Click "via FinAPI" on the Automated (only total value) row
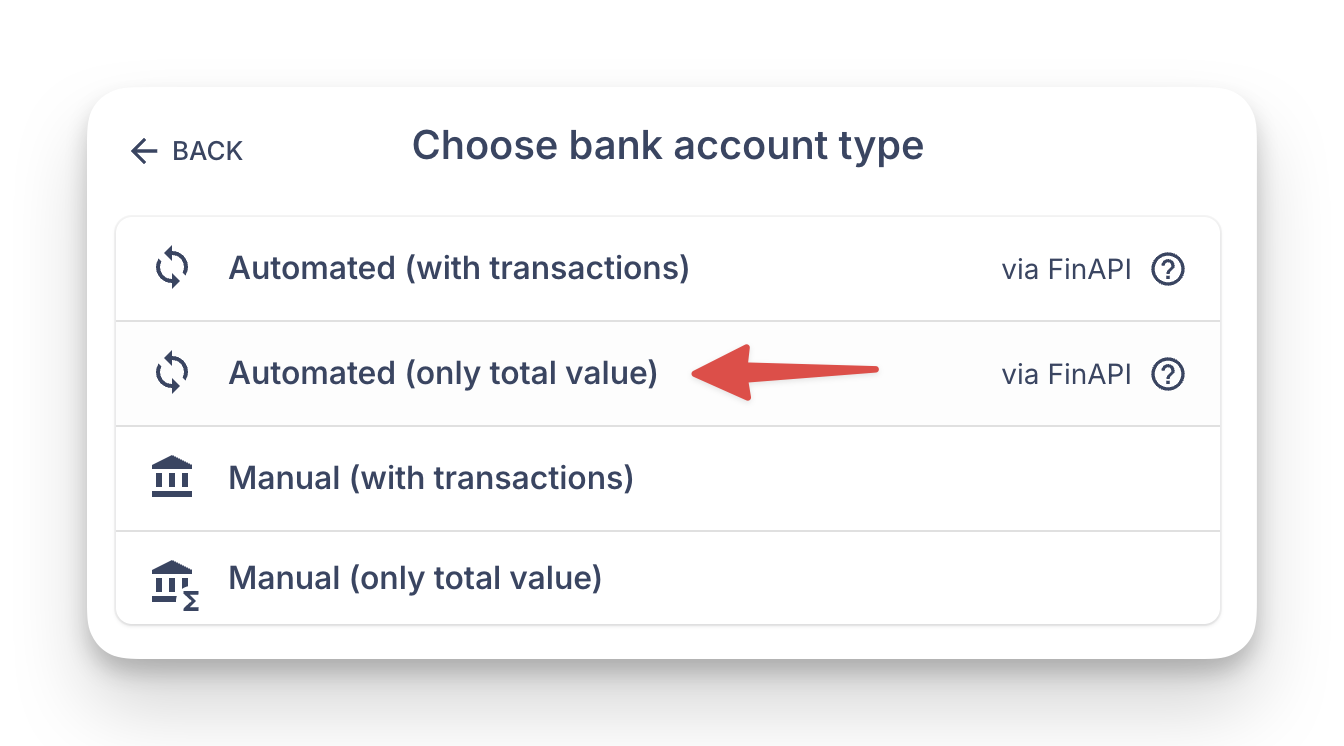This screenshot has height=746, width=1344. 1066,374
